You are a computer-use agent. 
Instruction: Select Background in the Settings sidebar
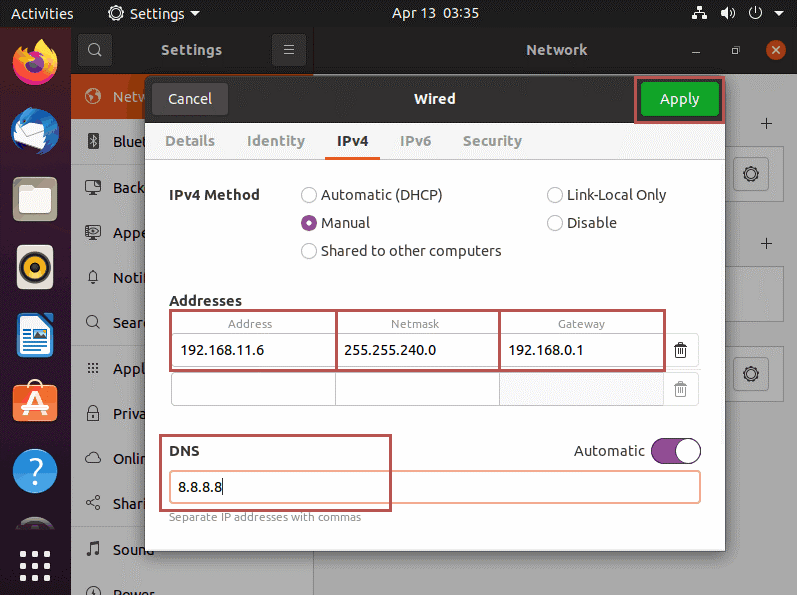tap(108, 188)
